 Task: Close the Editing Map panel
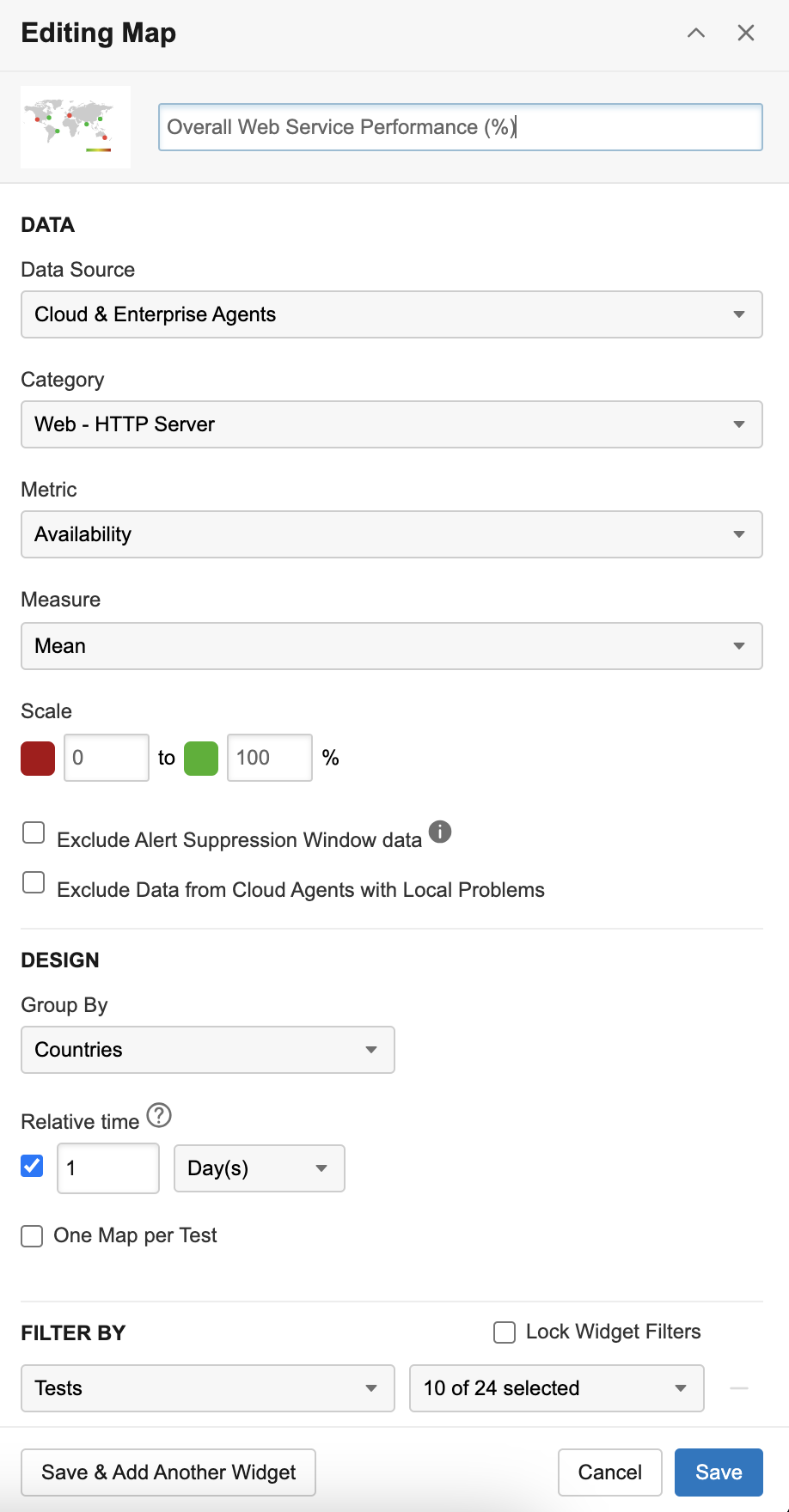point(746,34)
